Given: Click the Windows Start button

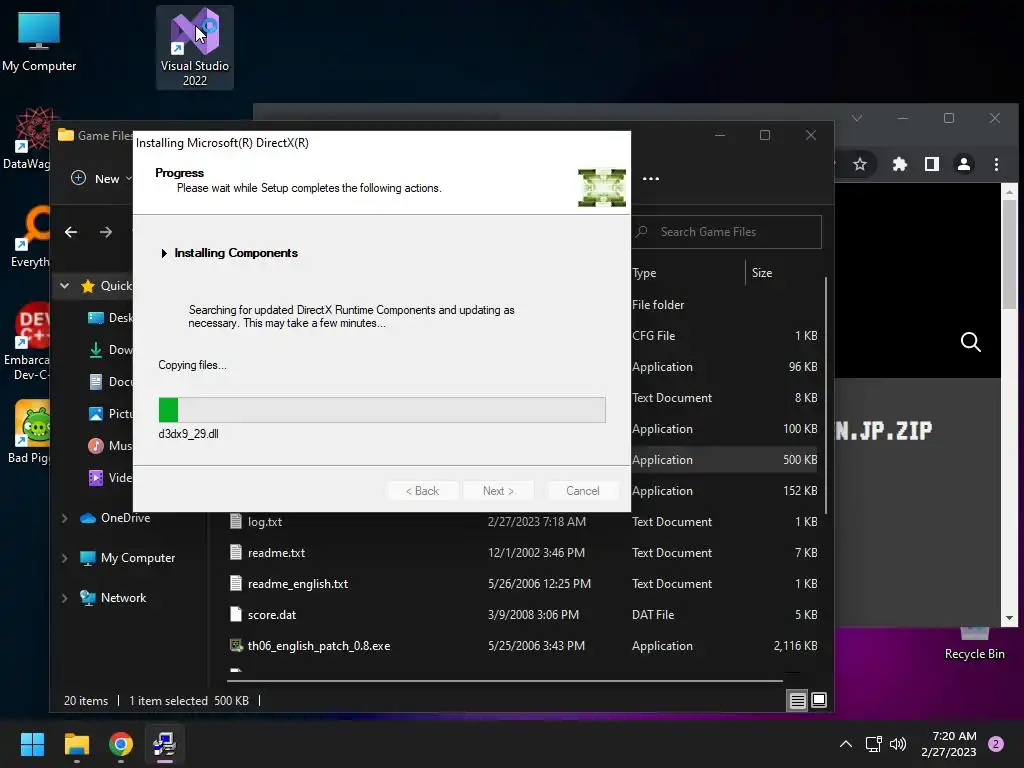Looking at the screenshot, I should coord(32,744).
